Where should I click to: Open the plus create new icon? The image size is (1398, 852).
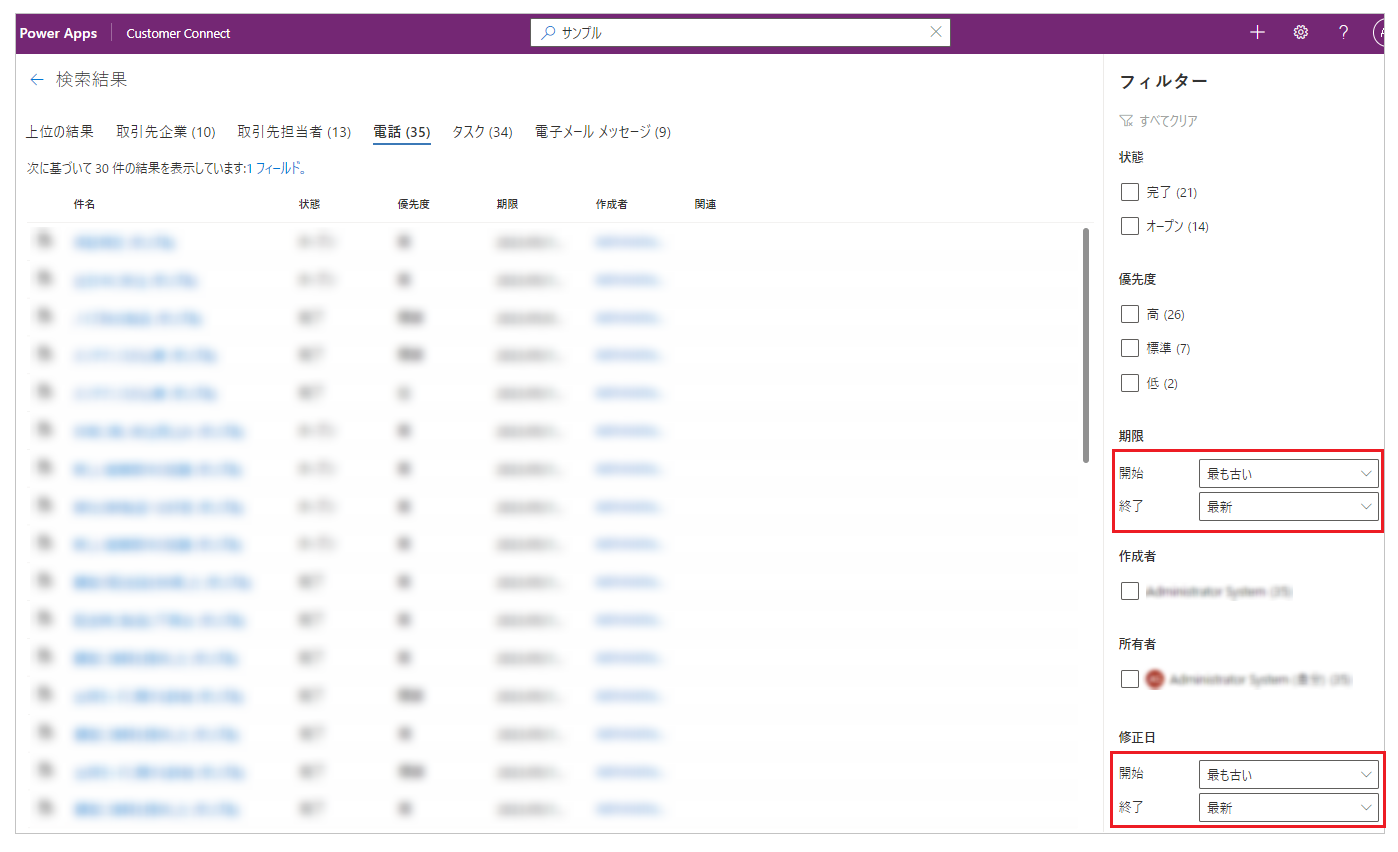(x=1257, y=32)
